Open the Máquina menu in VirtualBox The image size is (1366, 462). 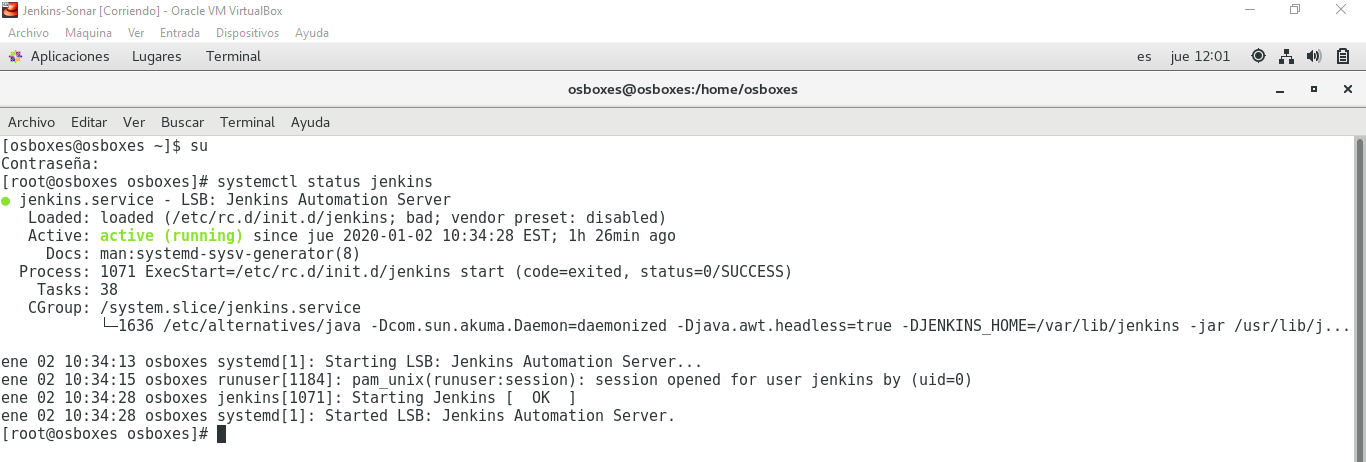(88, 33)
